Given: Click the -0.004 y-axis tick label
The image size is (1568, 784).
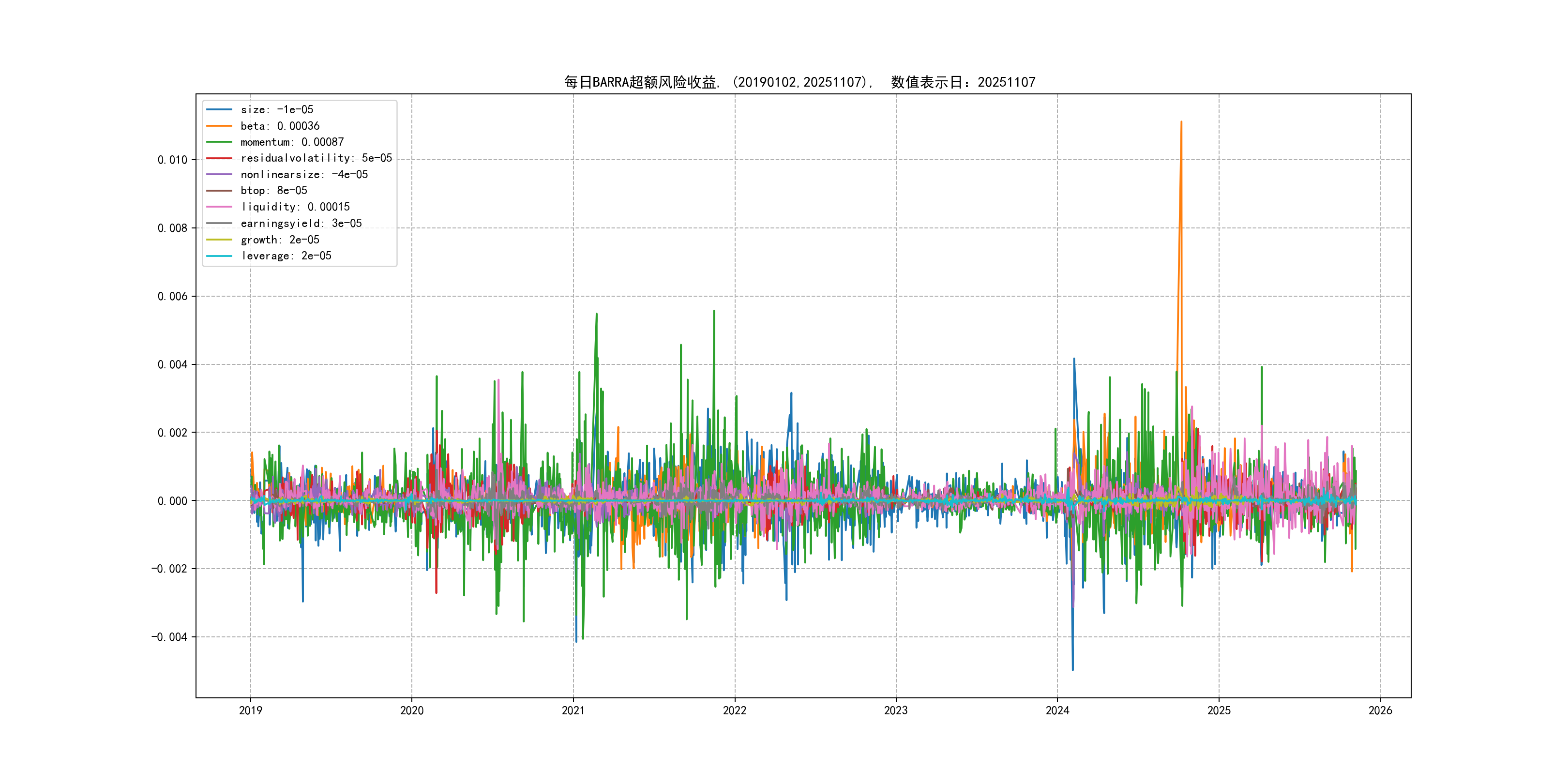Looking at the screenshot, I should pyautogui.click(x=169, y=637).
